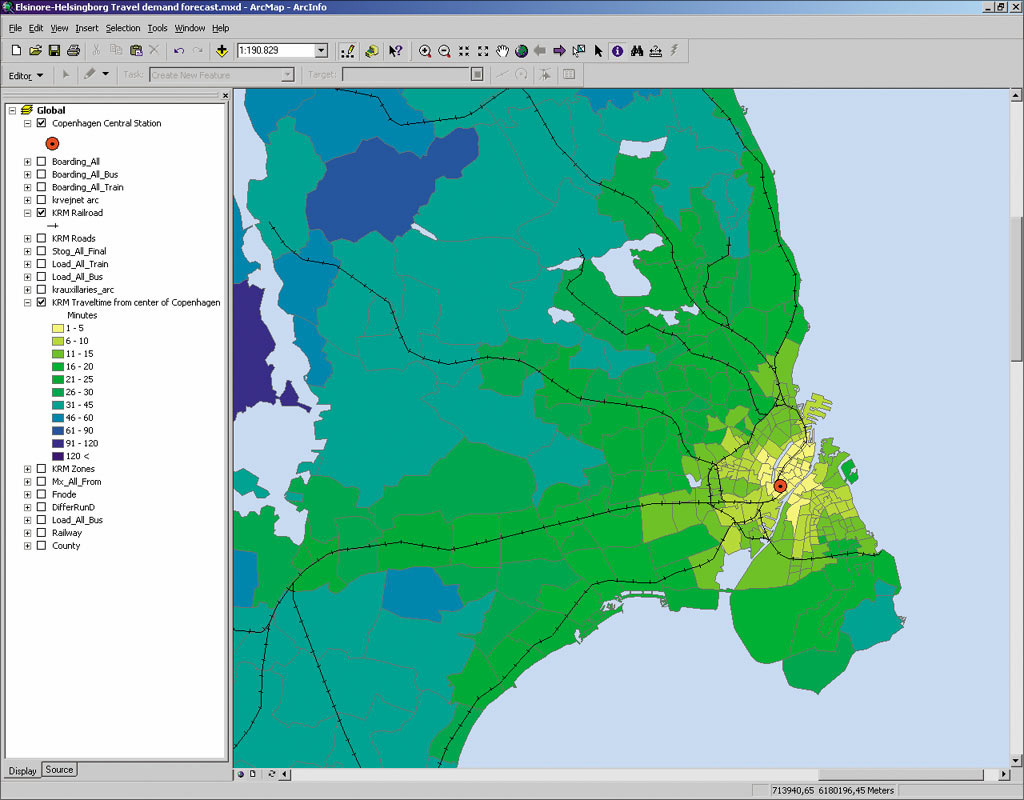Screen dimensions: 1024x800
Task: Save the map document
Action: tap(54, 51)
